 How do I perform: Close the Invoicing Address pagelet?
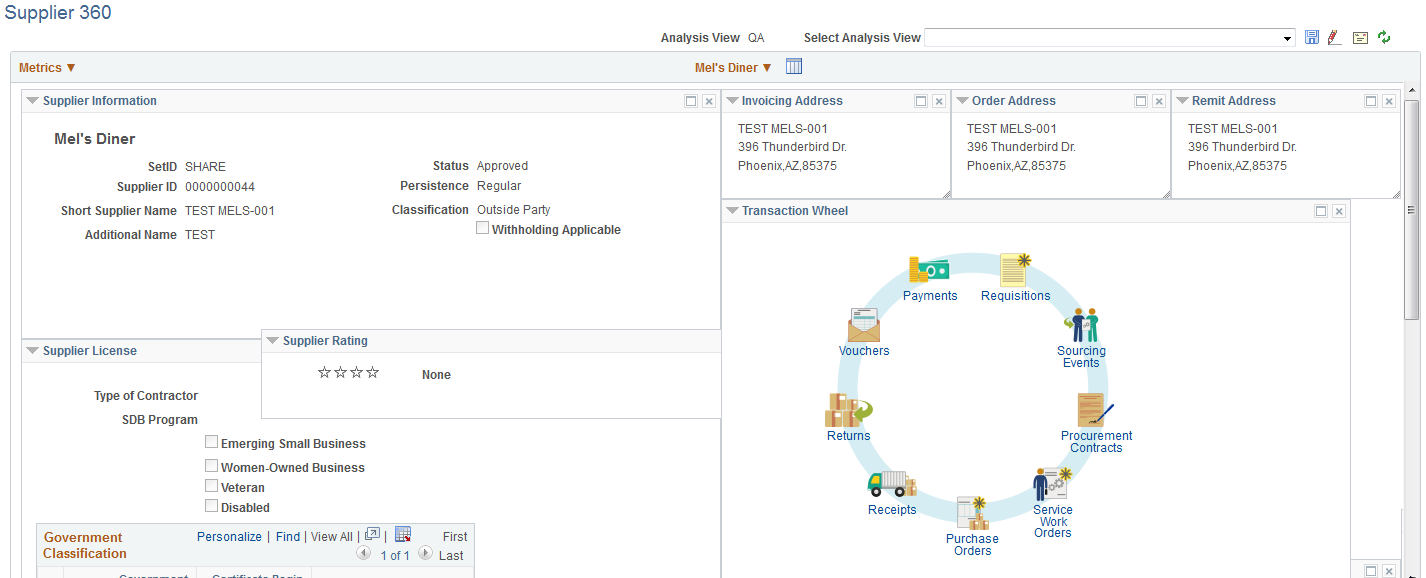(x=939, y=101)
